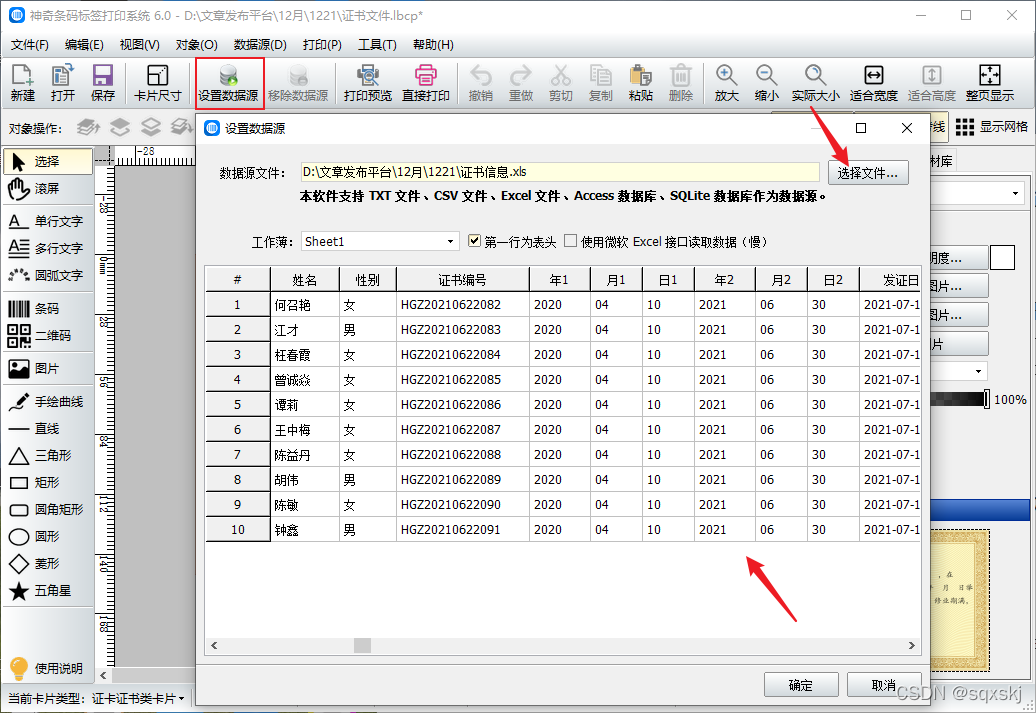The width and height of the screenshot is (1036, 713).
Task: Click the 打印预览 print preview icon
Action: coord(368,83)
